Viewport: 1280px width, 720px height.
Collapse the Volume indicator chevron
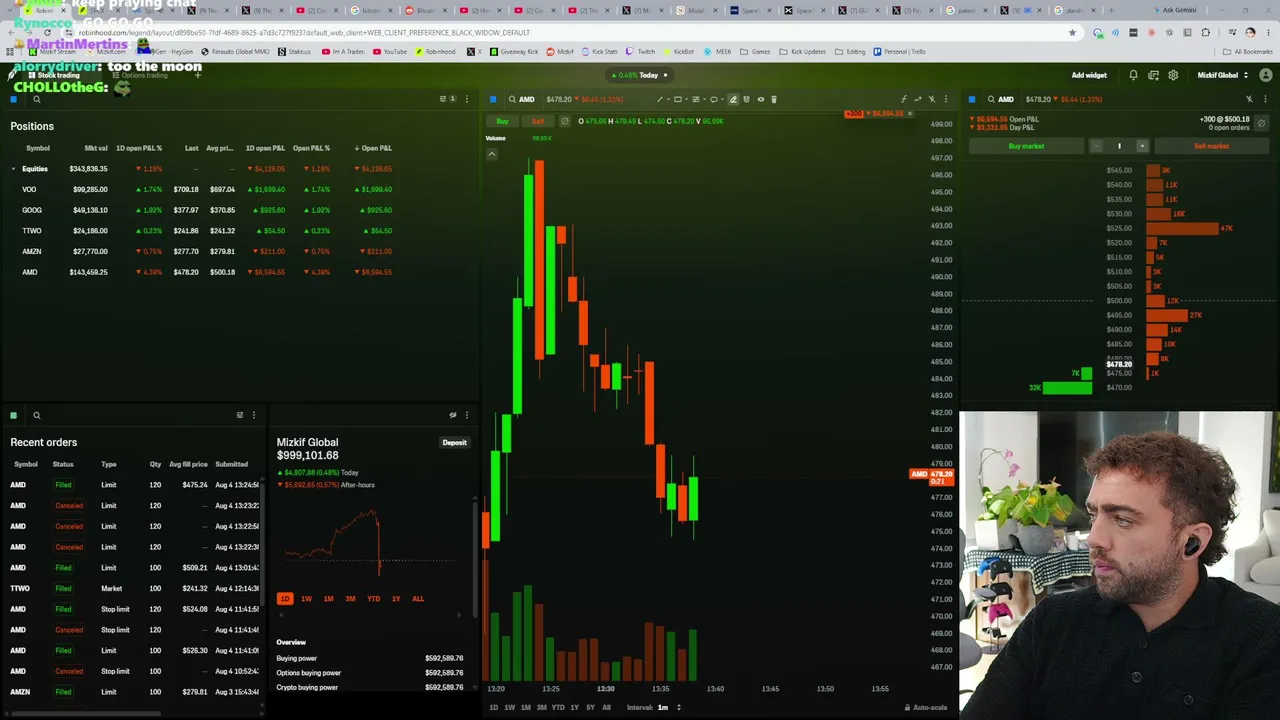(x=492, y=154)
